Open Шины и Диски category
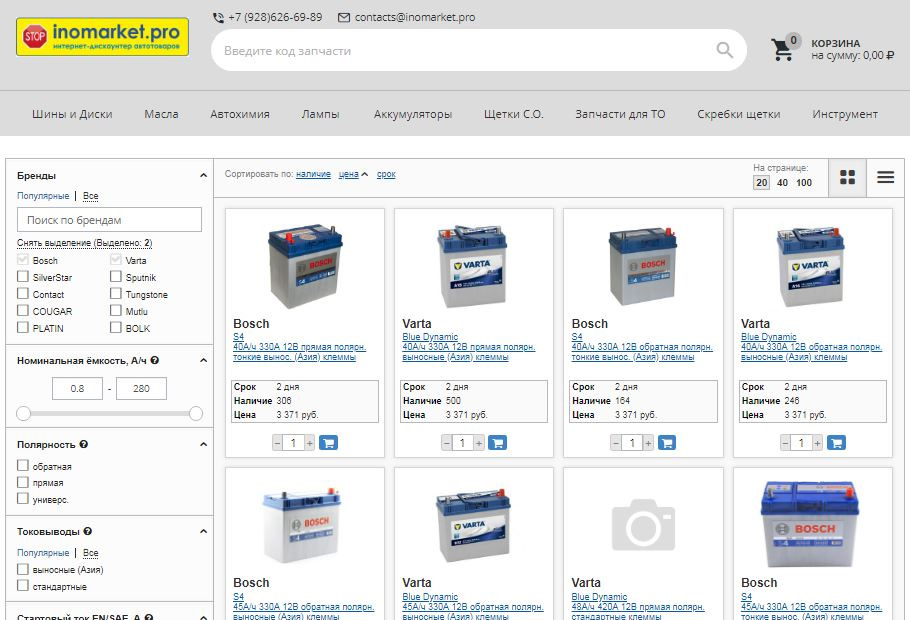910x620 pixels. [72, 114]
